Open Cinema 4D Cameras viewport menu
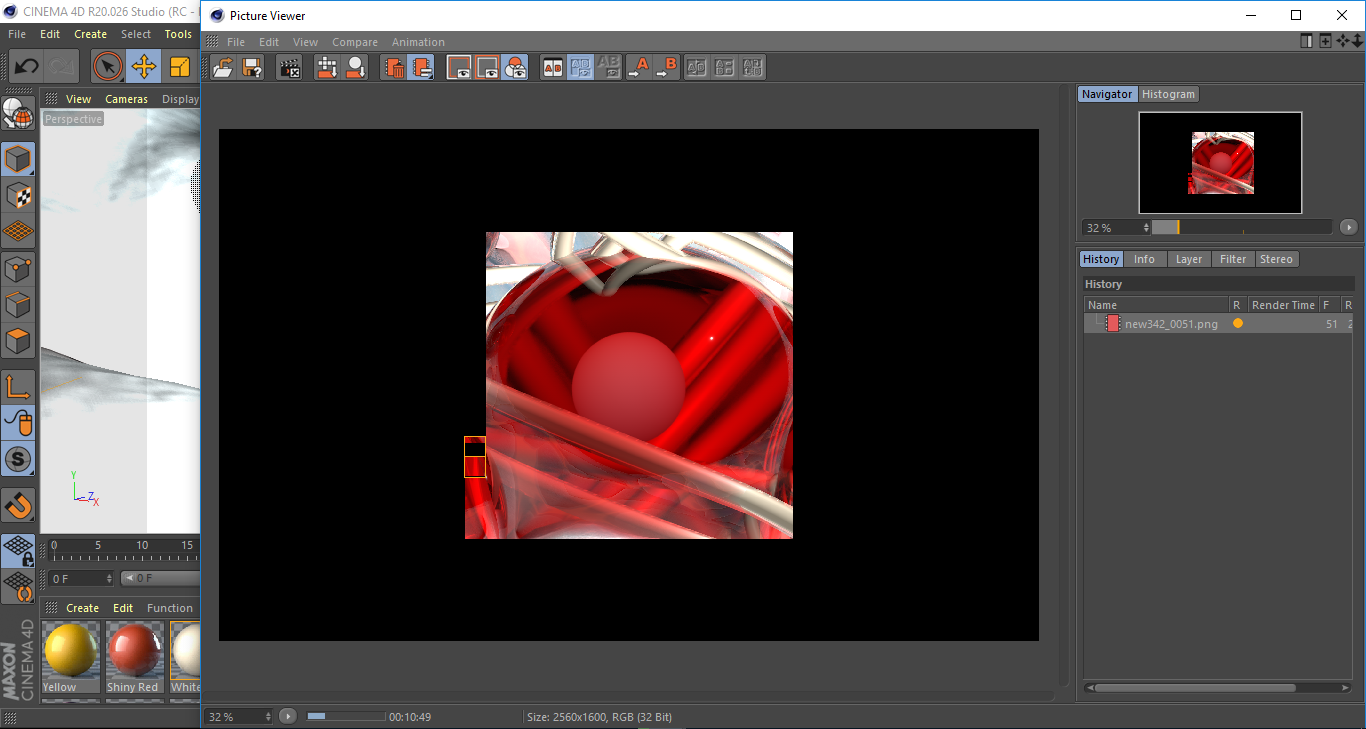 tap(126, 99)
